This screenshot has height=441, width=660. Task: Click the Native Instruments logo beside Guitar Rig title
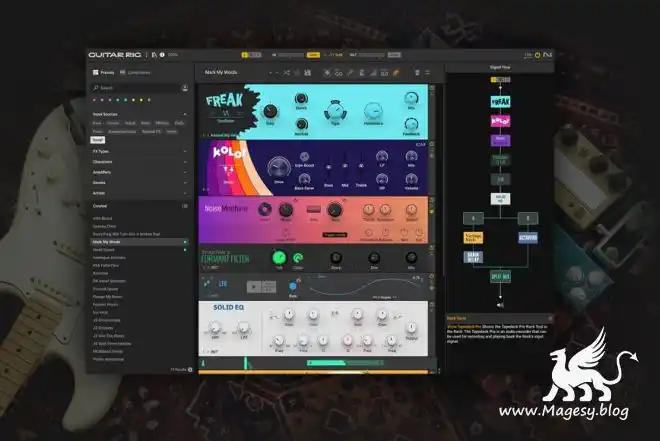tap(154, 55)
